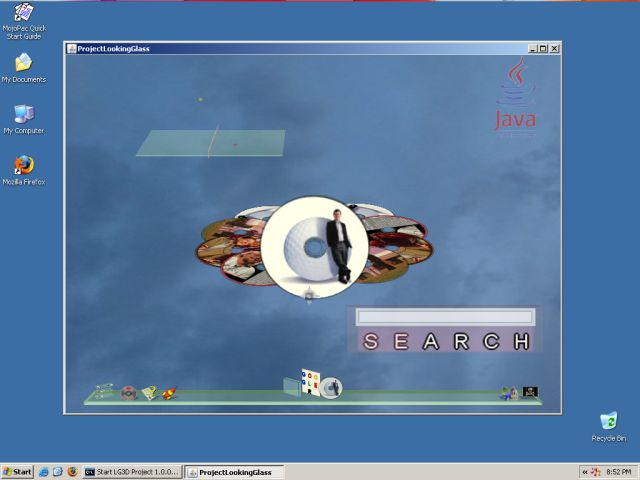Launch the red rocket icon on the taskbar
The width and height of the screenshot is (640, 480).
(169, 393)
